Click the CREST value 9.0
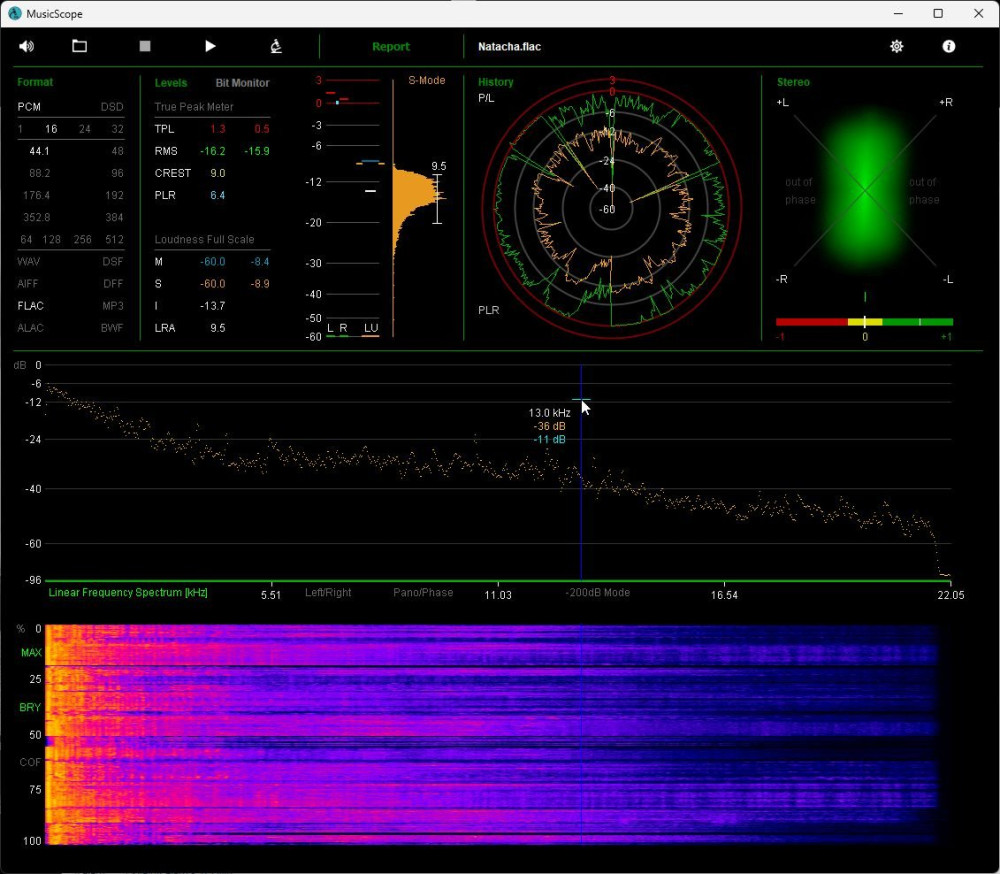The width and height of the screenshot is (1000, 874). (217, 174)
